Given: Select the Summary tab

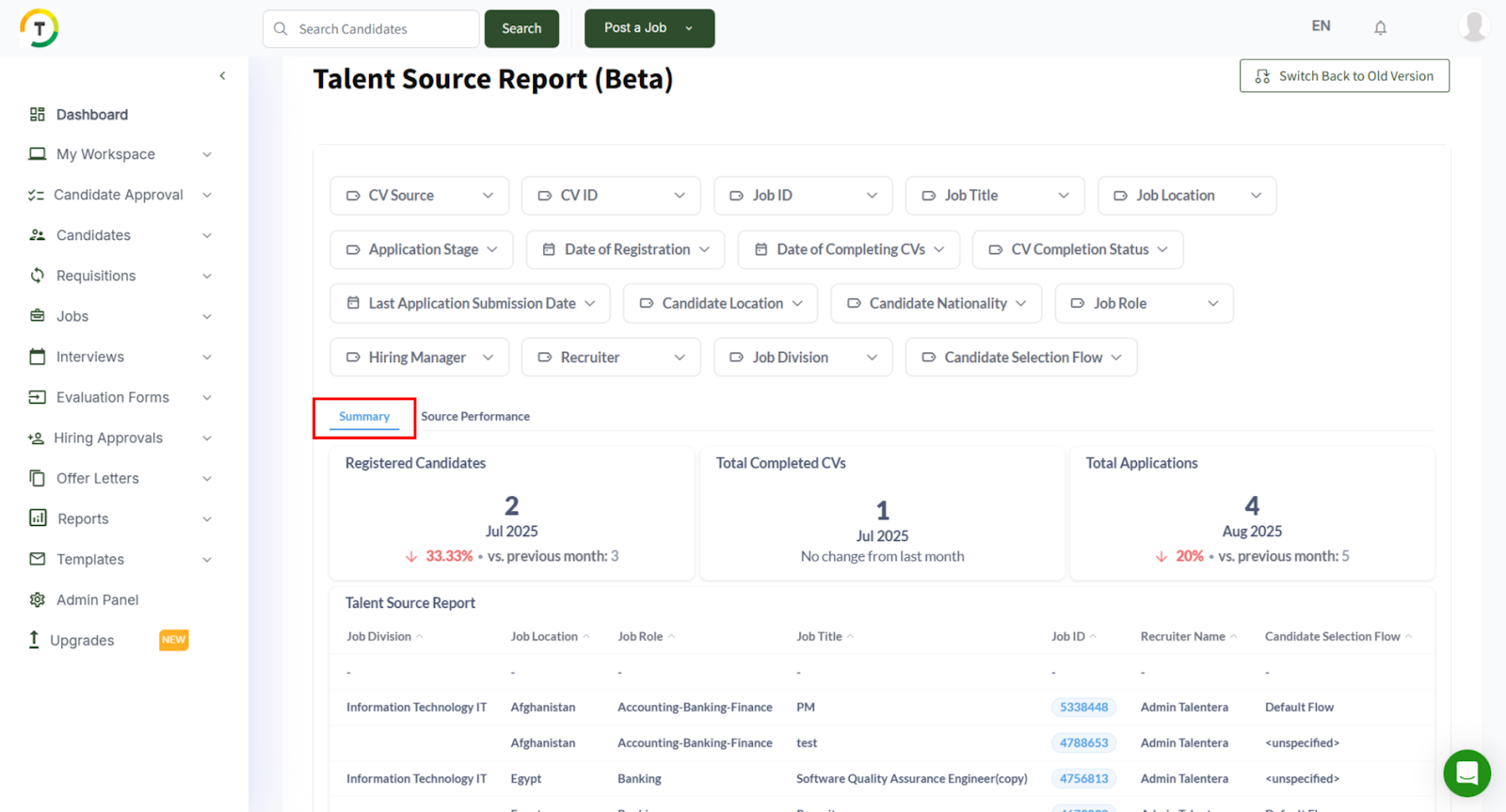Looking at the screenshot, I should coord(364,416).
